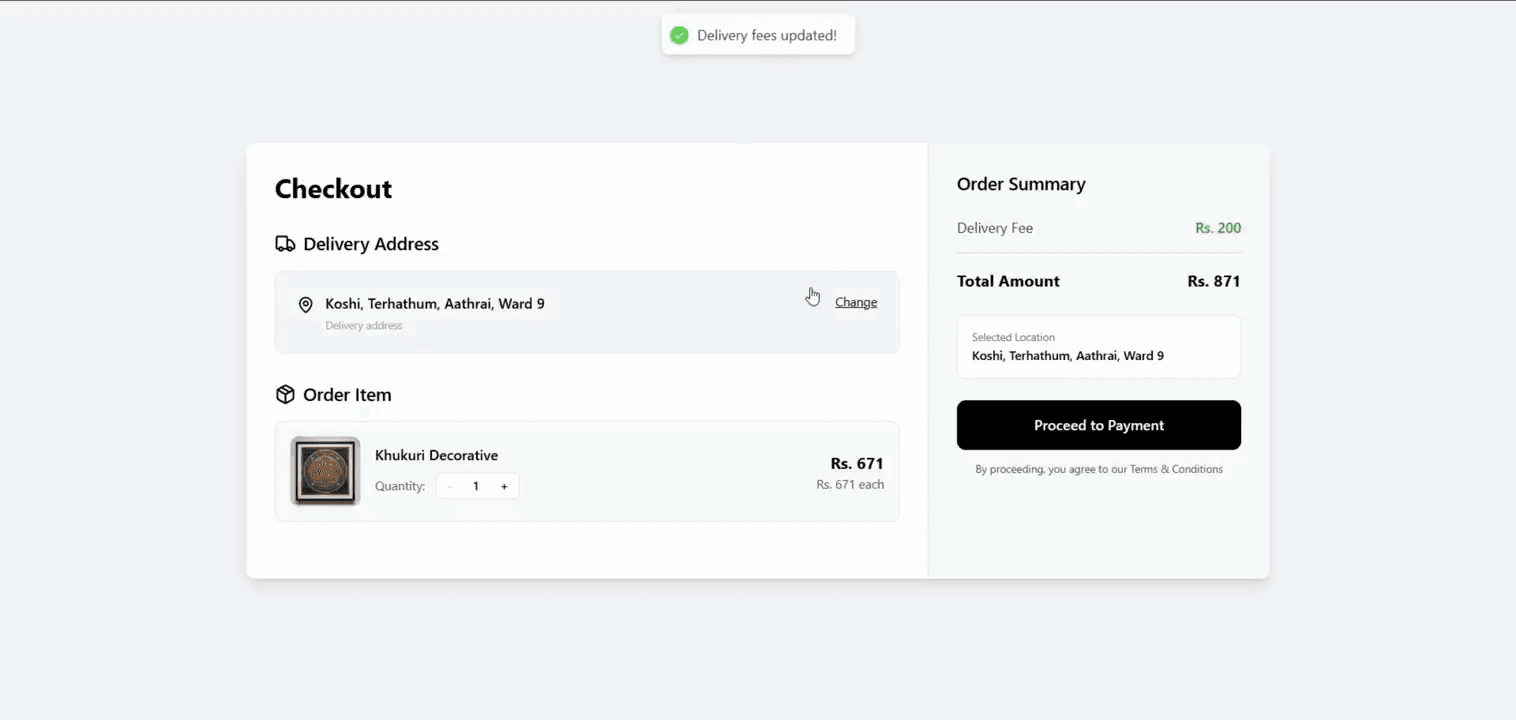Click the quantity value 1
The image size is (1516, 720).
click(x=476, y=487)
